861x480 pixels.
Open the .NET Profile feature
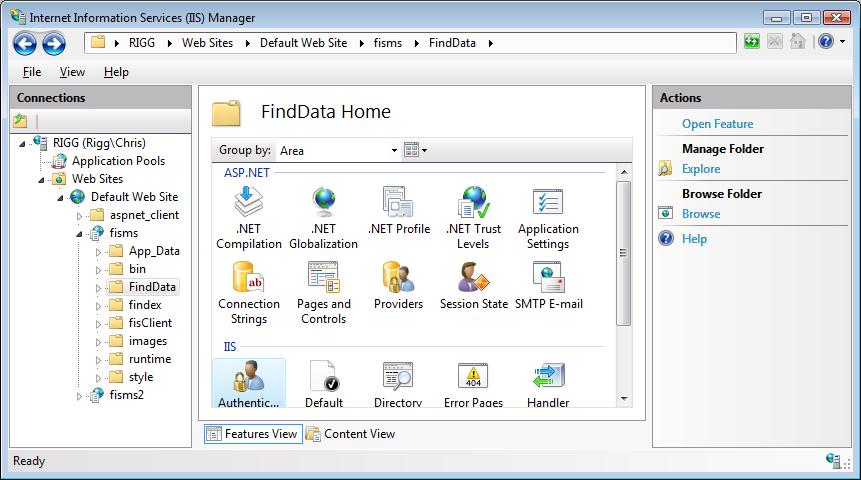399,211
